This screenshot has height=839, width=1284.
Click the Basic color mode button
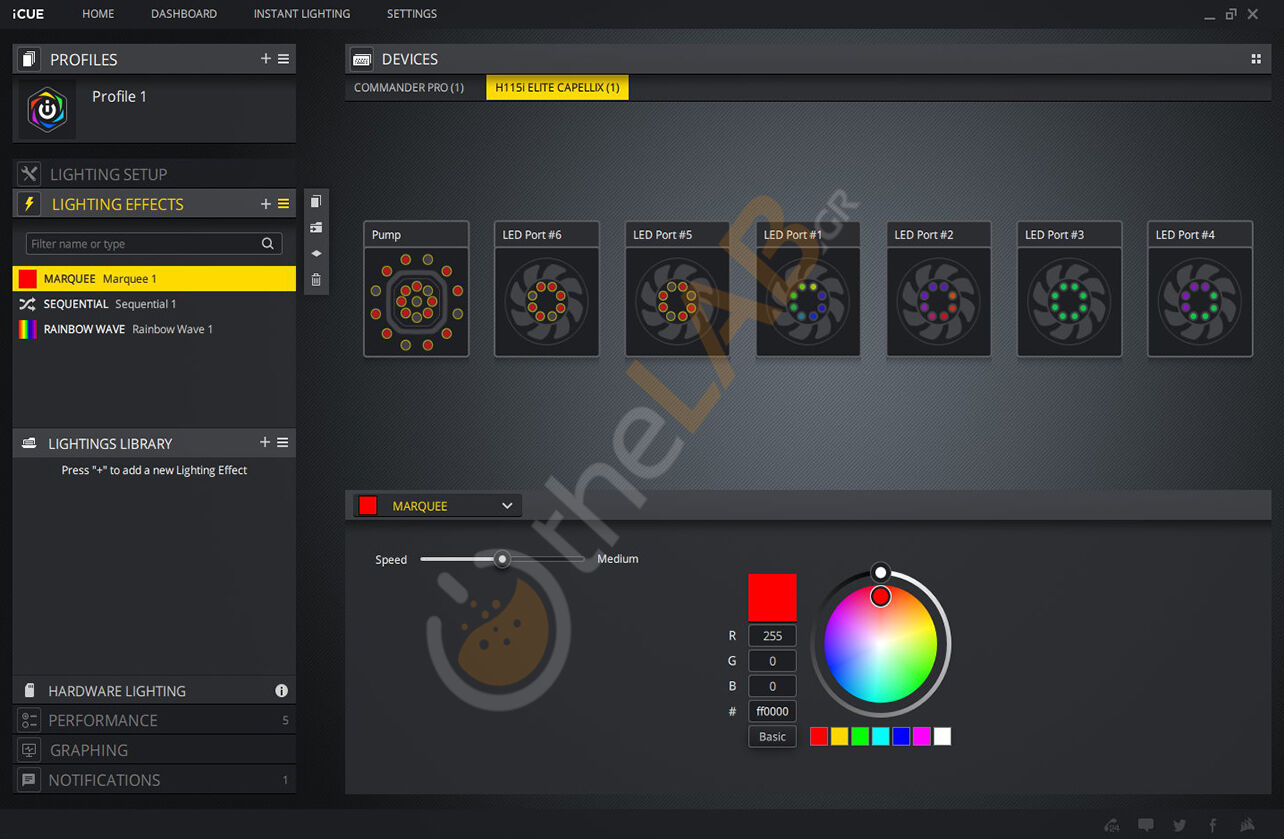(772, 737)
